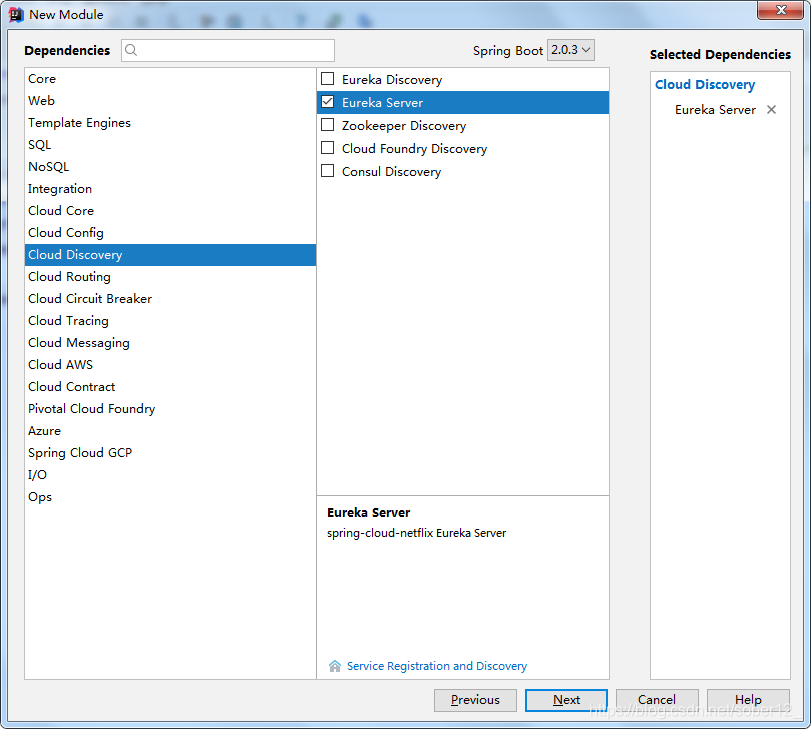
Task: Choose the SQL category
Action: (x=170, y=145)
